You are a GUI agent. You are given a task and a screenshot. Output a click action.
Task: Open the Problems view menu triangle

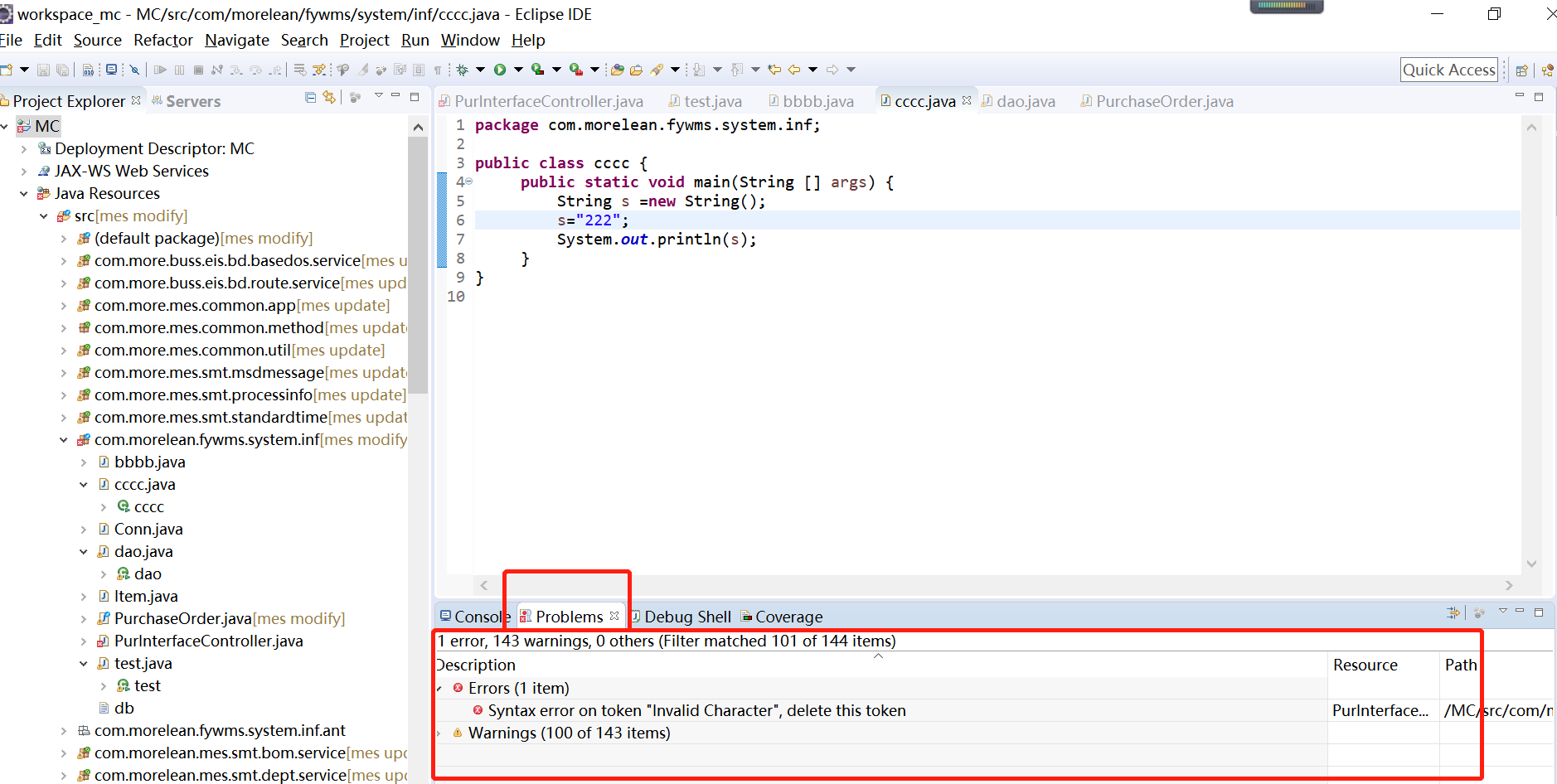[1502, 612]
